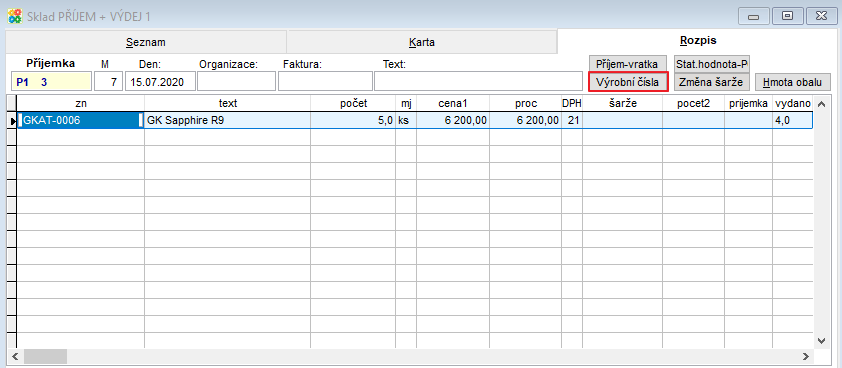Click the mj column header
This screenshot has height=368, width=842.
pos(406,103)
